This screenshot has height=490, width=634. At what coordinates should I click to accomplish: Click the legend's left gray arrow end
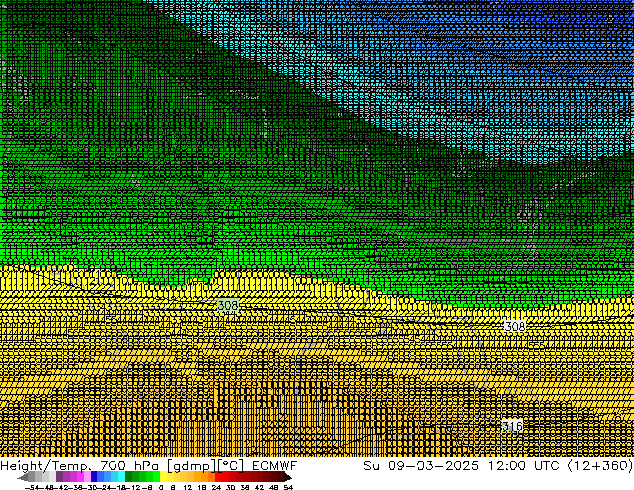[23, 477]
